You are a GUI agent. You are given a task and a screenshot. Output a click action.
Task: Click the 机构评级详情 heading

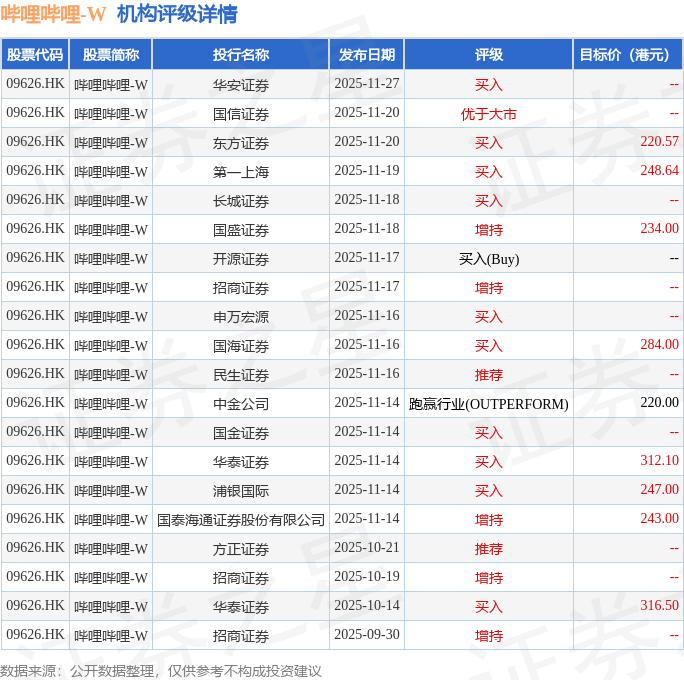point(177,14)
